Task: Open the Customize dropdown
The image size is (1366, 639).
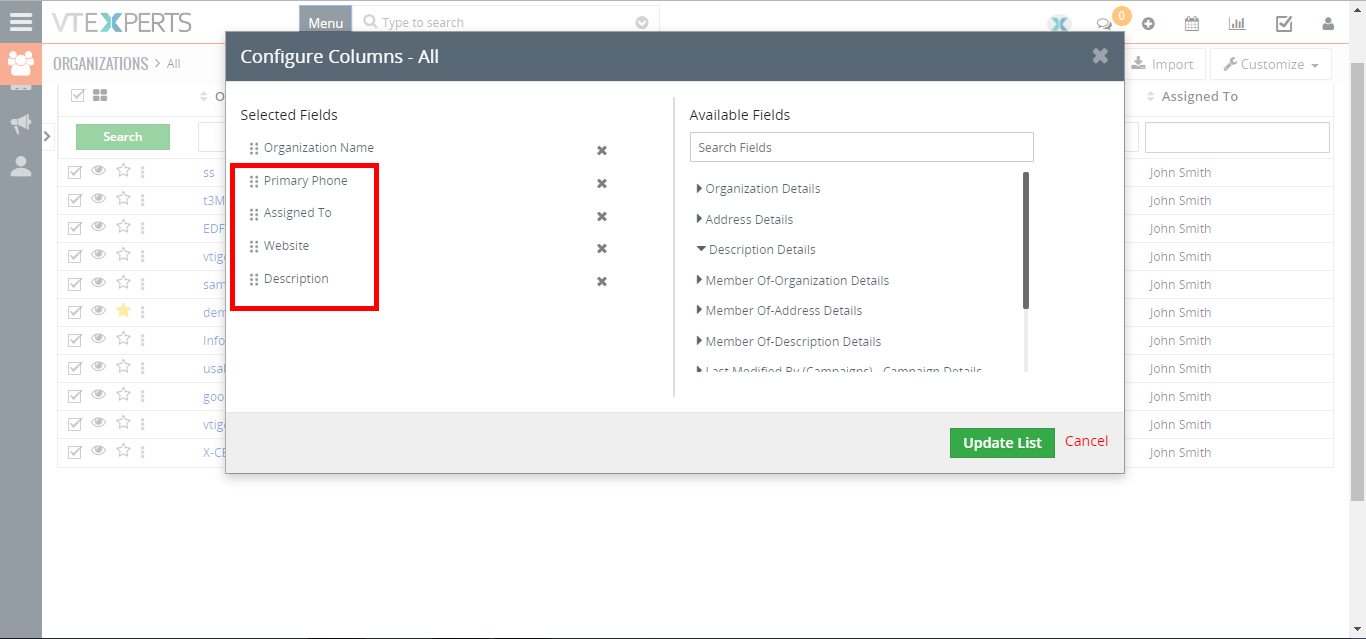Action: [x=1271, y=64]
